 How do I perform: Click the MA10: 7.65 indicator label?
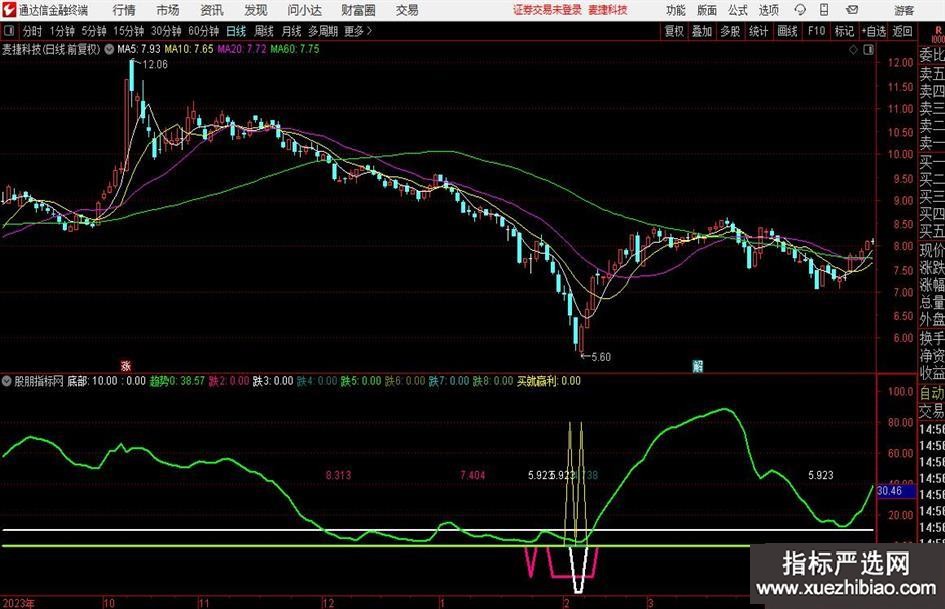tap(189, 49)
